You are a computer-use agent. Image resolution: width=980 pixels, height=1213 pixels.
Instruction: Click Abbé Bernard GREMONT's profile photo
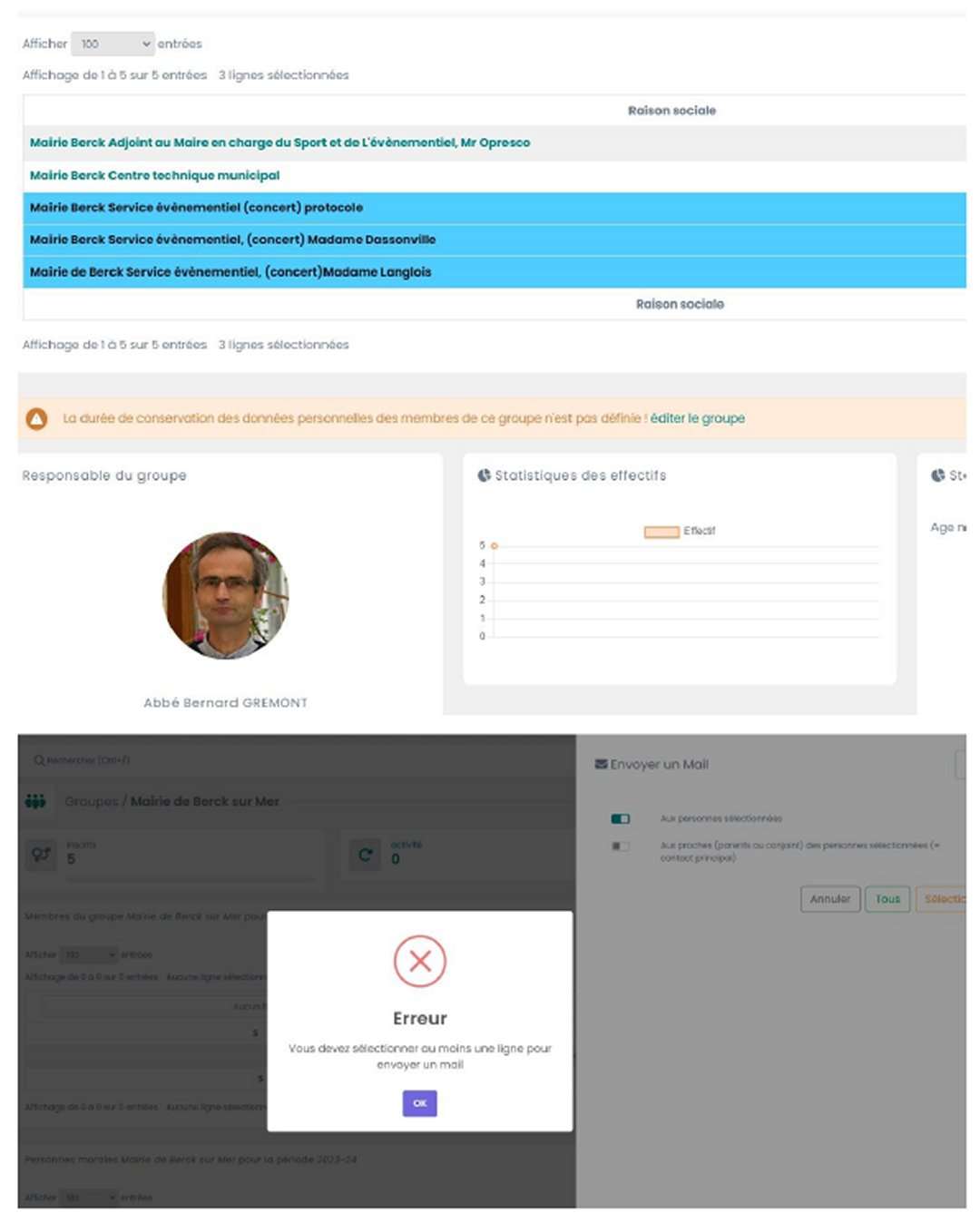click(x=225, y=595)
